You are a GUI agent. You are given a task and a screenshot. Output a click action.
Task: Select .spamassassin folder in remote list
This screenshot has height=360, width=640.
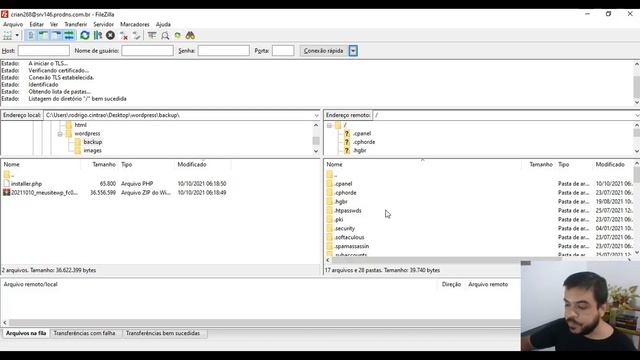coord(351,247)
